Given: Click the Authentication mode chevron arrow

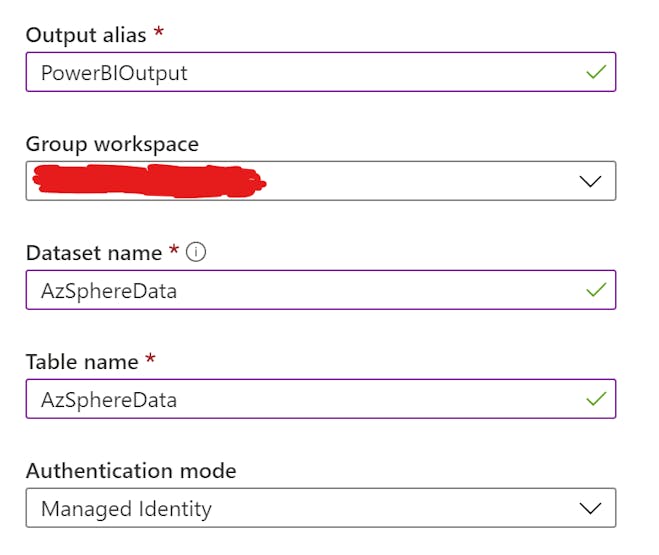Looking at the screenshot, I should (591, 508).
